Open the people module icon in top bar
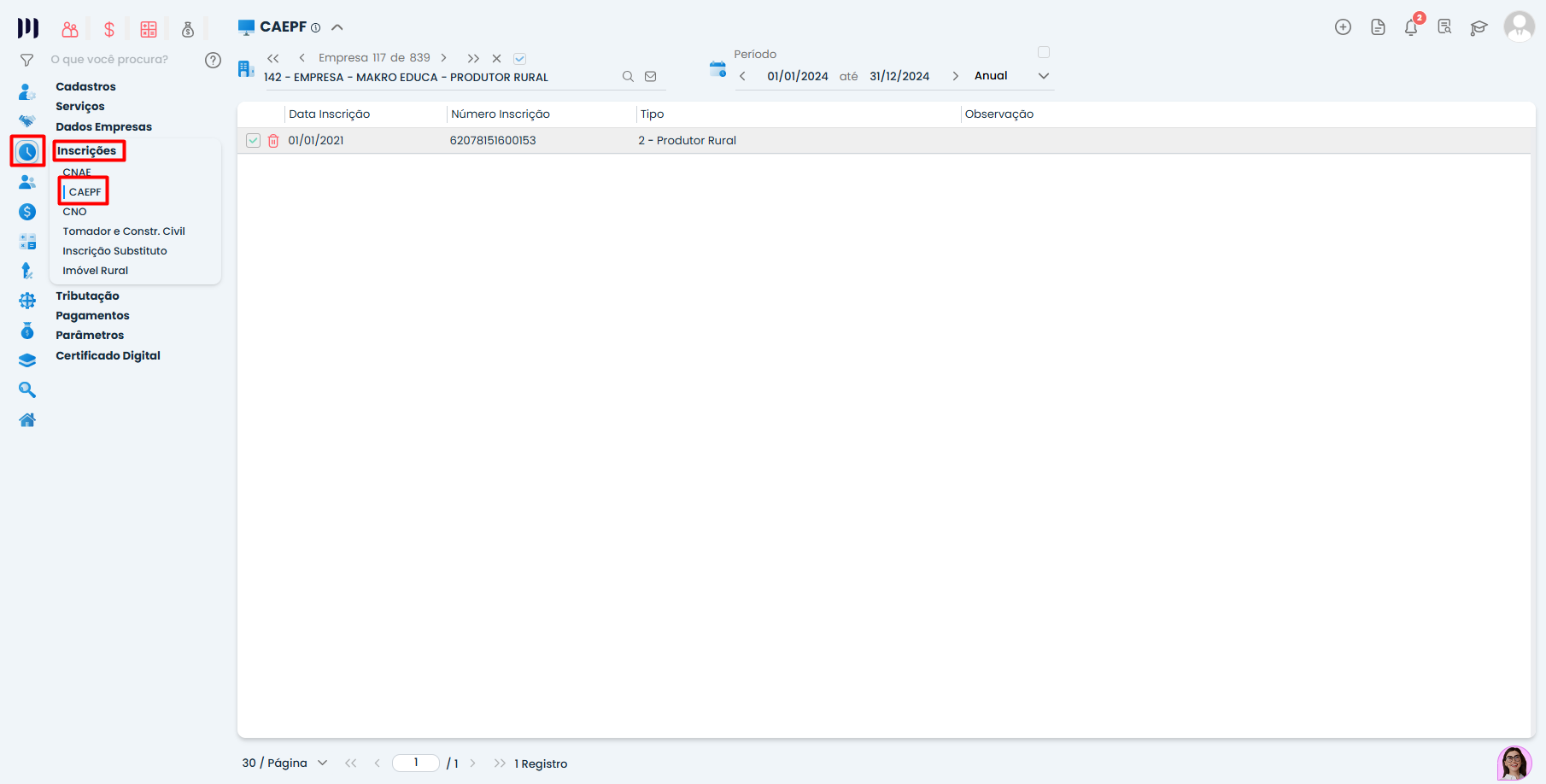The width and height of the screenshot is (1546, 784). click(x=70, y=29)
